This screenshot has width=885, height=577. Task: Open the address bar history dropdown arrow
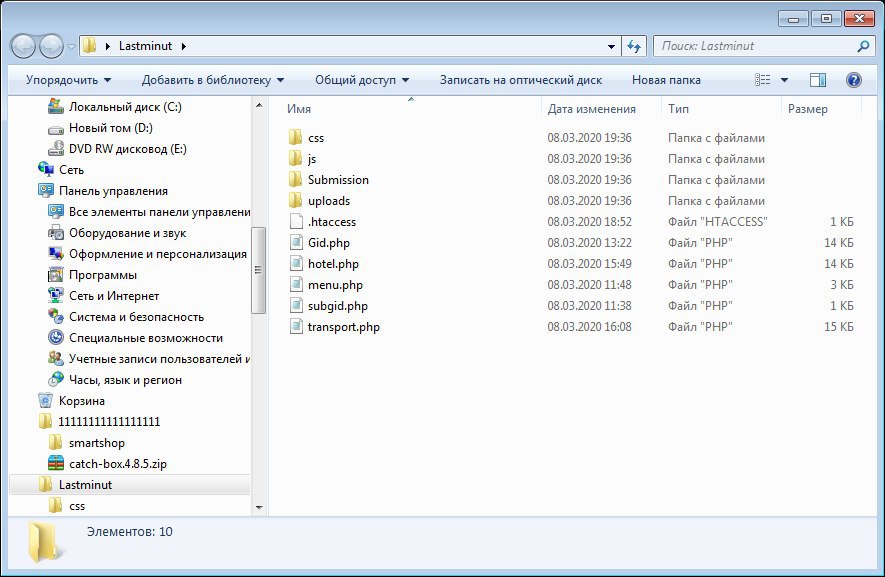(612, 46)
